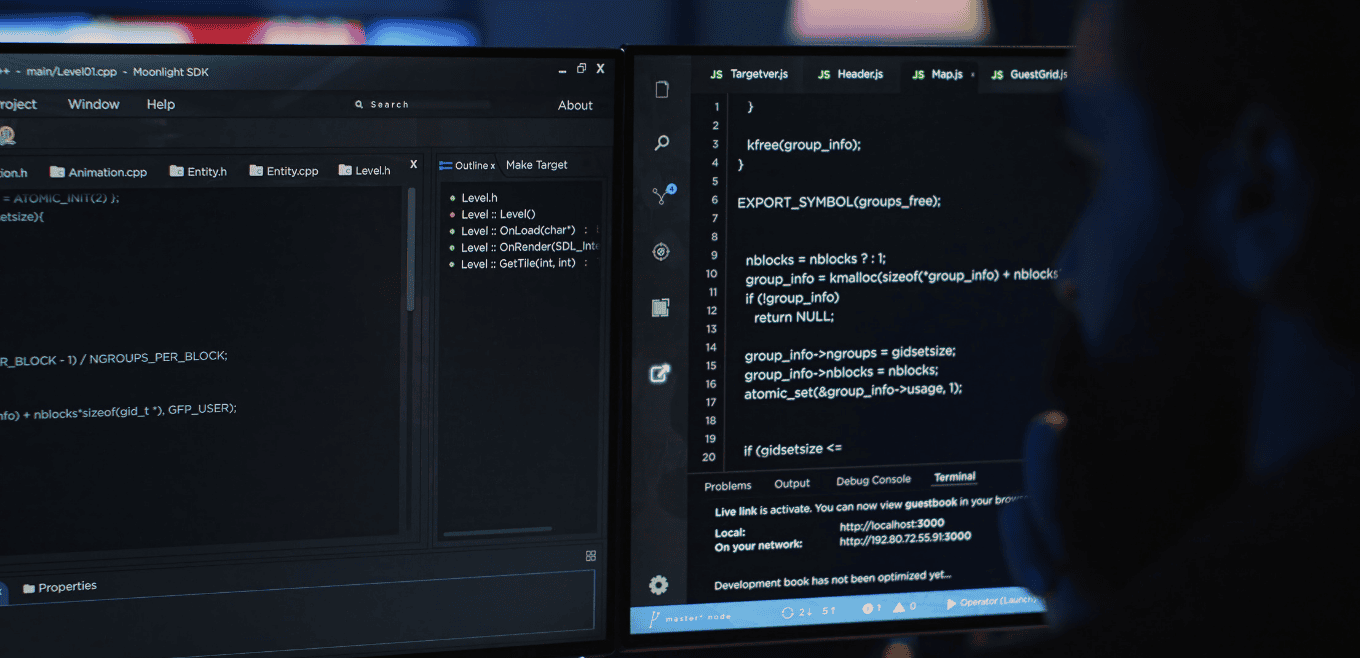Switch to the Debug Console panel tab
Image resolution: width=1360 pixels, height=658 pixels.
pos(873,480)
